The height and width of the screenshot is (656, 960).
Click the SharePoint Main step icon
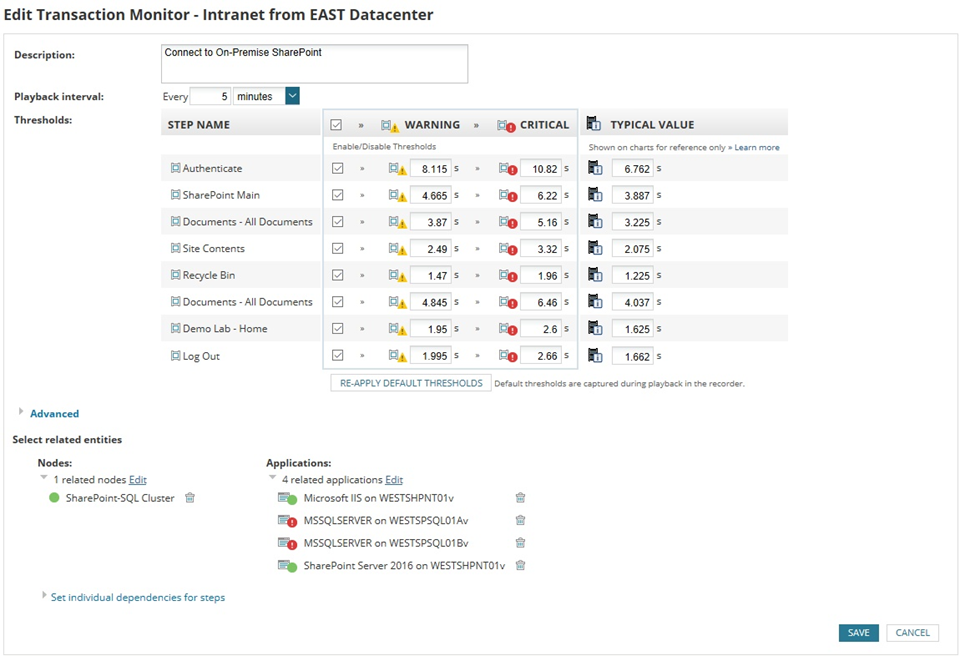tap(176, 195)
